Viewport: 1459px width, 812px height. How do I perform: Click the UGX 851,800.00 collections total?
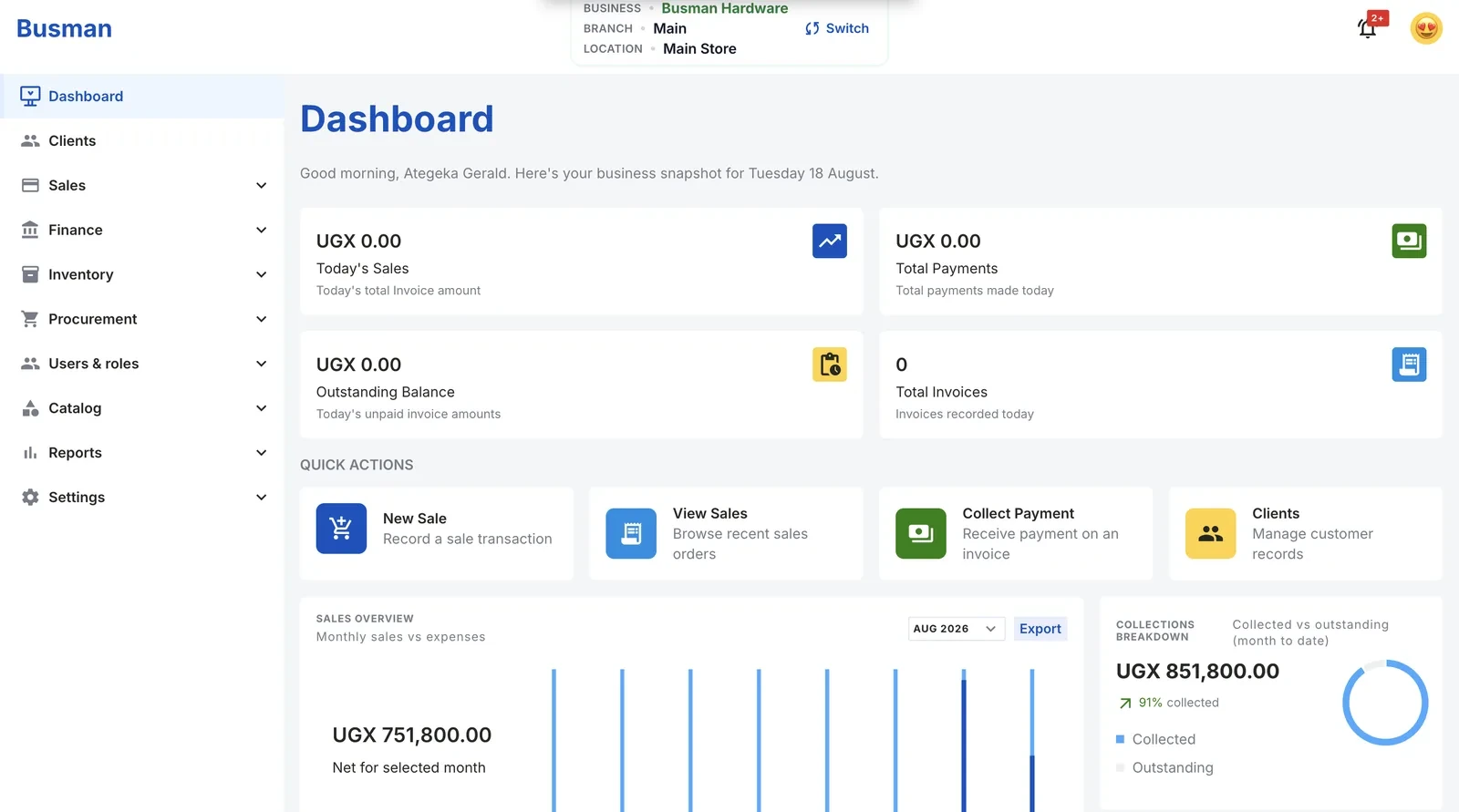coord(1197,672)
